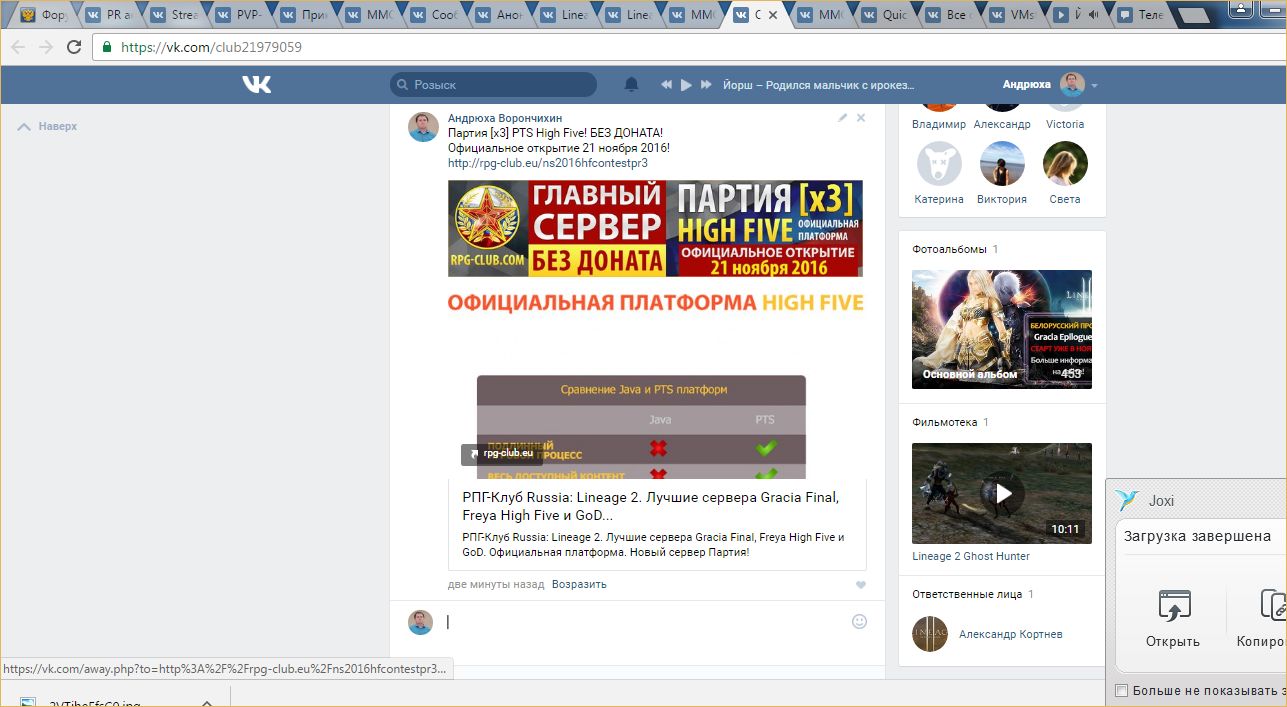Click the Наверх back-to-top button
The height and width of the screenshot is (707, 1287).
(49, 126)
